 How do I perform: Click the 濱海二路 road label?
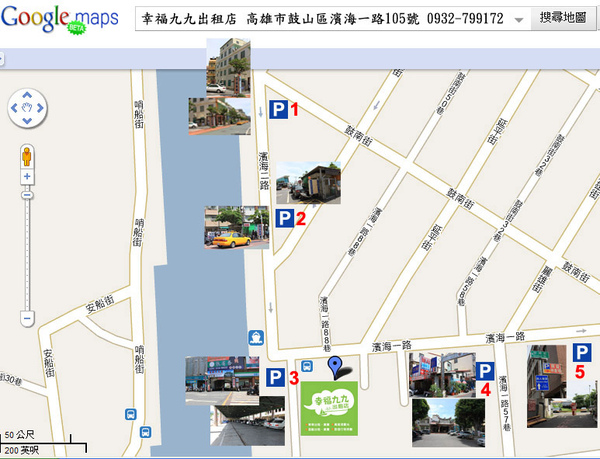coord(264,171)
